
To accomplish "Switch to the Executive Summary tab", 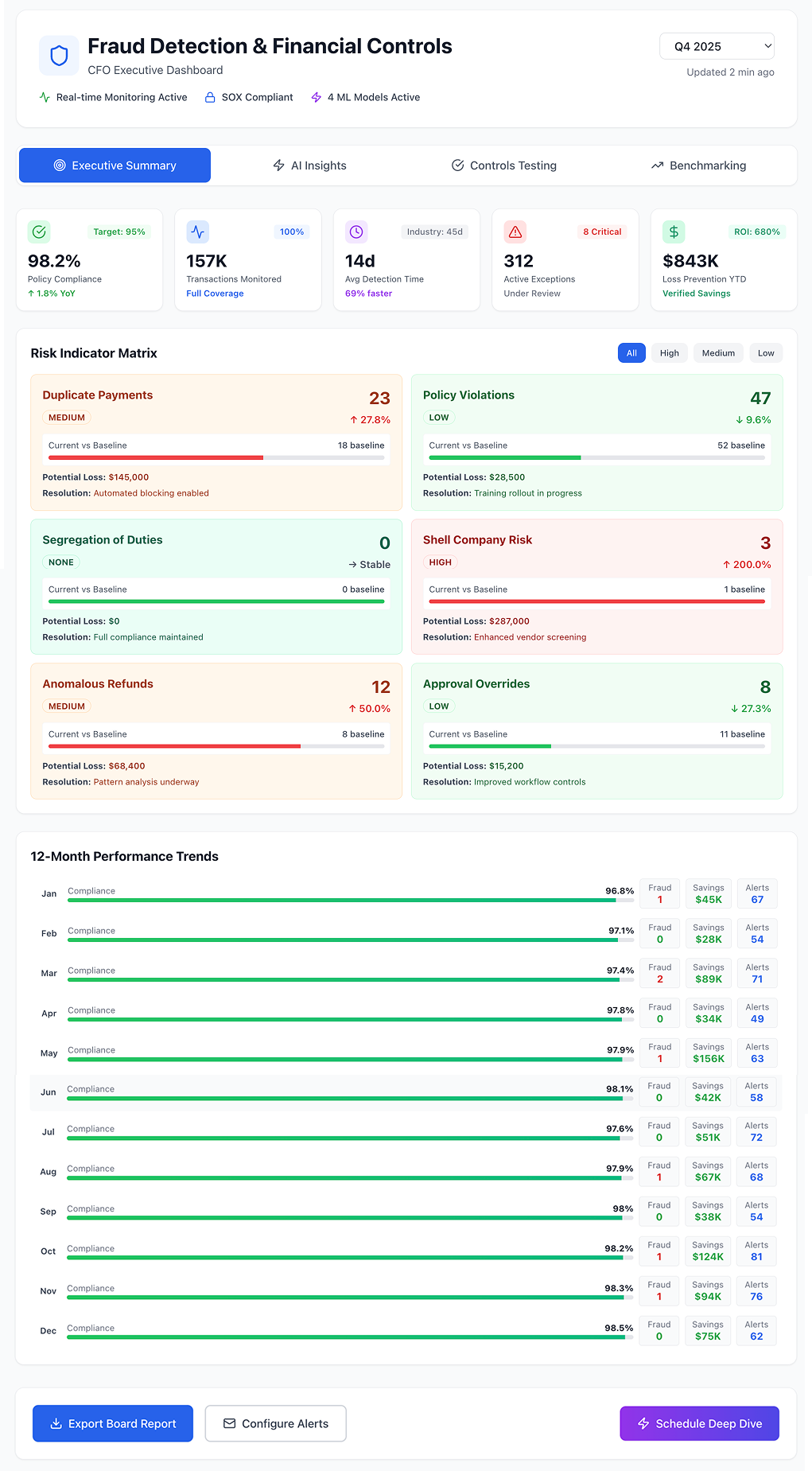I will pyautogui.click(x=115, y=165).
